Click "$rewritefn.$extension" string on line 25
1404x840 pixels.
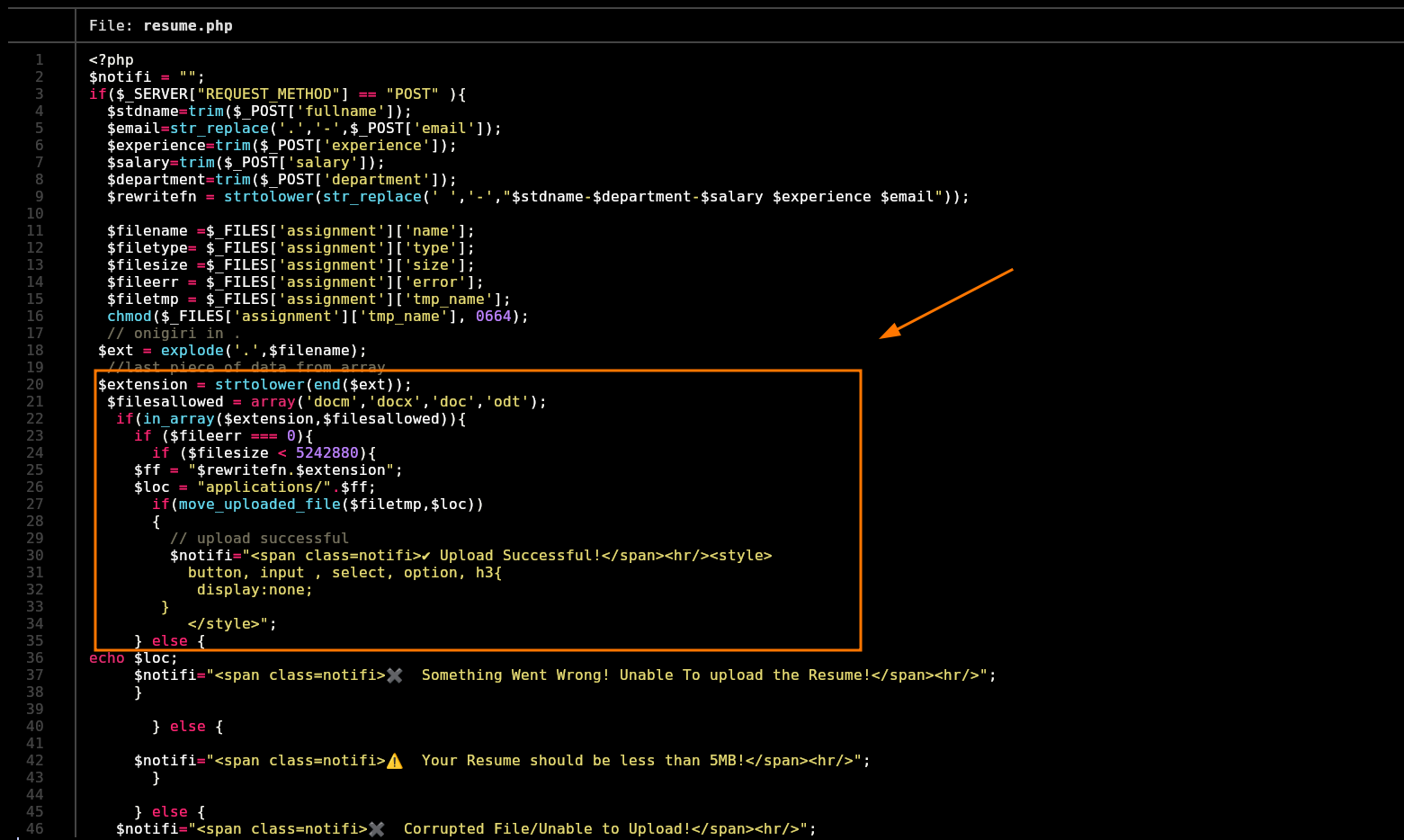[291, 470]
